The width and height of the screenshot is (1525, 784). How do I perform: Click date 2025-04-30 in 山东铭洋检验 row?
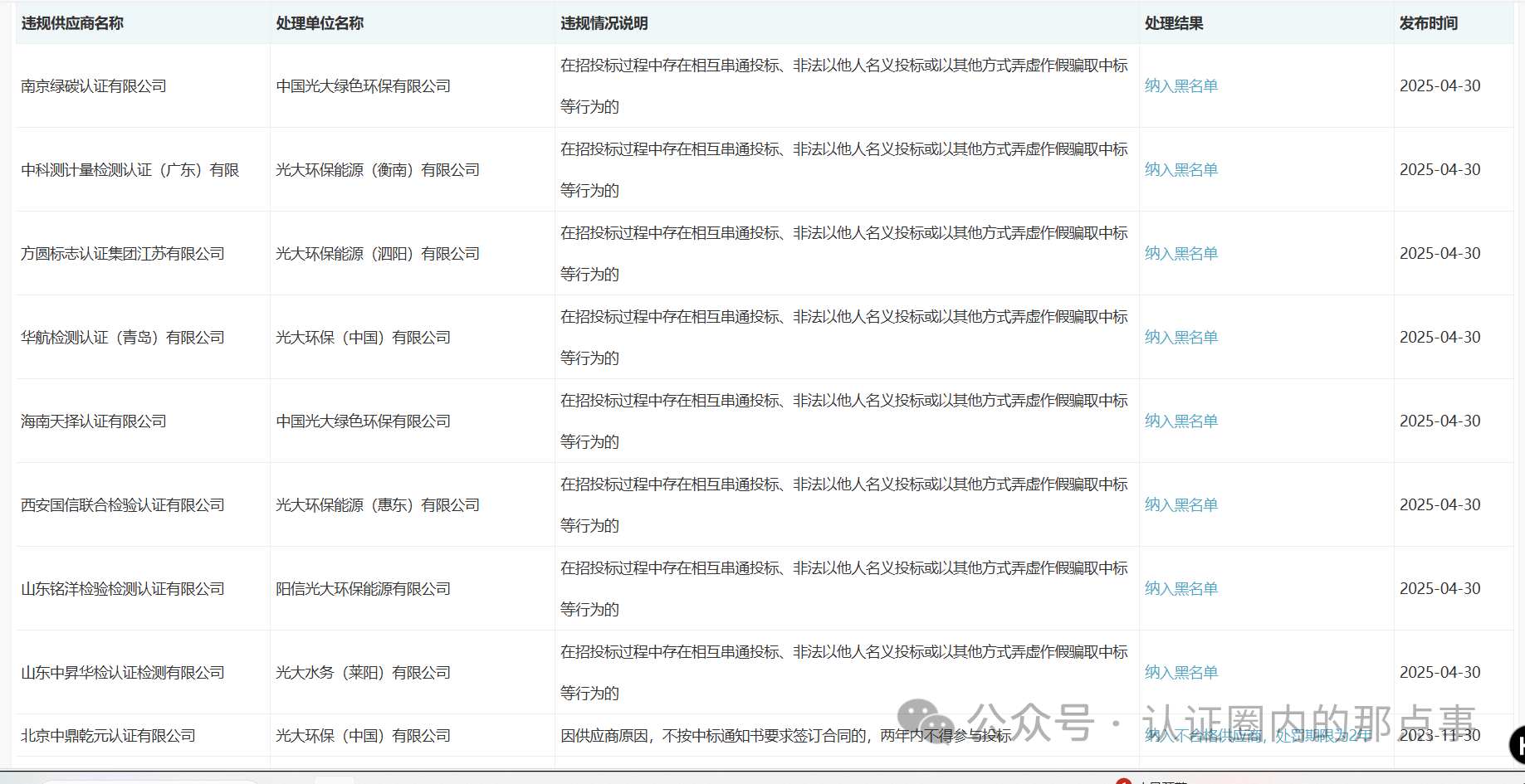[x=1440, y=588]
